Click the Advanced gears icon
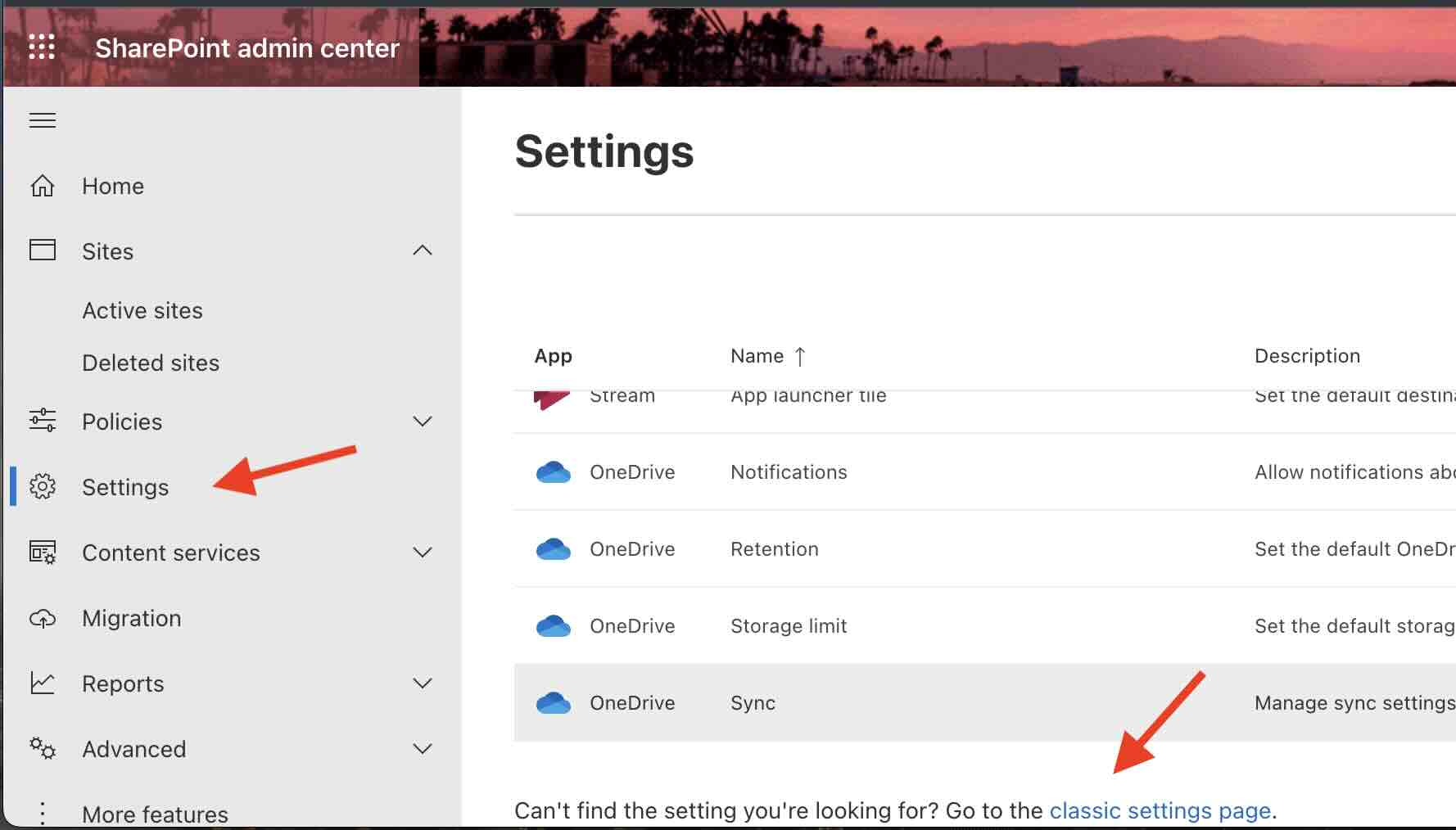1456x830 pixels. click(x=42, y=748)
